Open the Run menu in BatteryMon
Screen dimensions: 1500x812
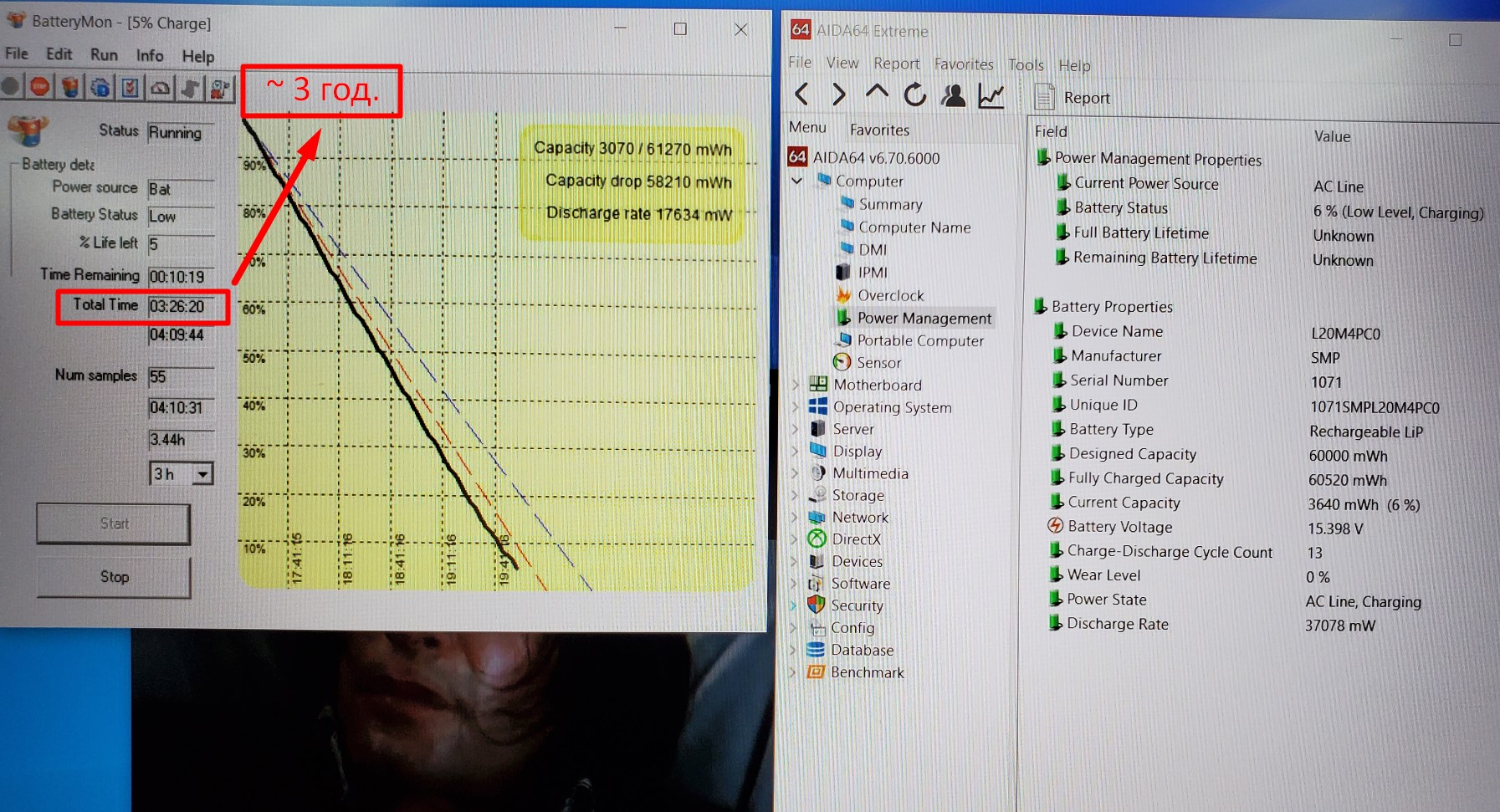point(104,55)
